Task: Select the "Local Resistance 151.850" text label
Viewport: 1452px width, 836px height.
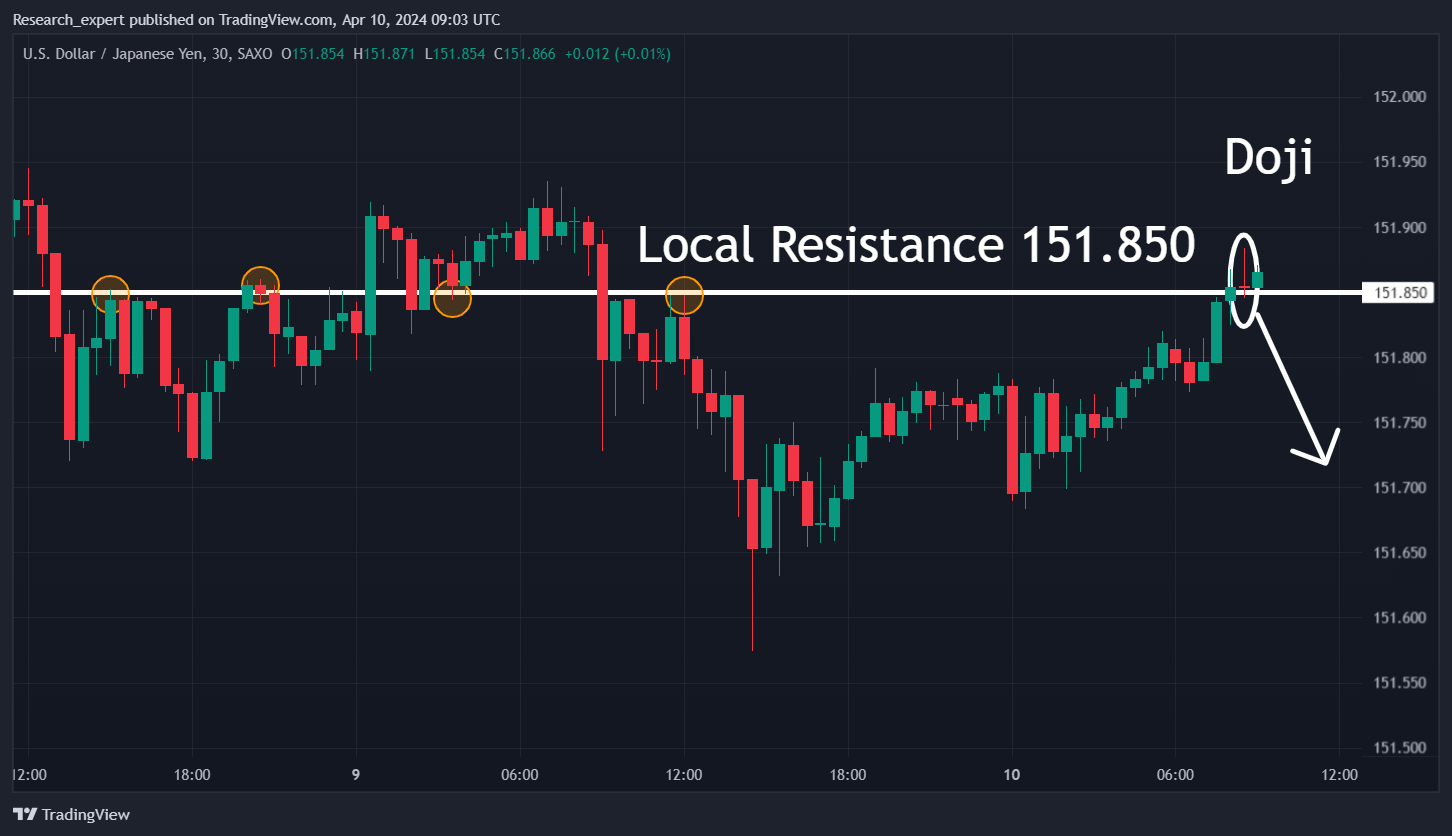Action: [916, 245]
